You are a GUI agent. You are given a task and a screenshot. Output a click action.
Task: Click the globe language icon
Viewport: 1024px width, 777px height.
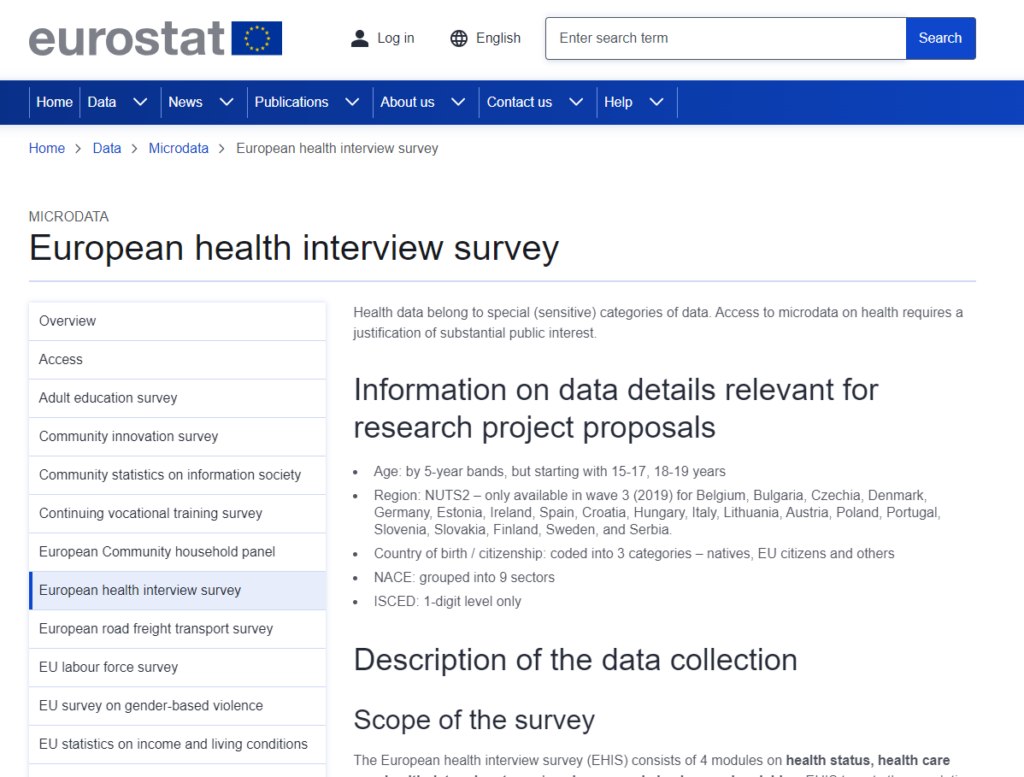tap(459, 38)
